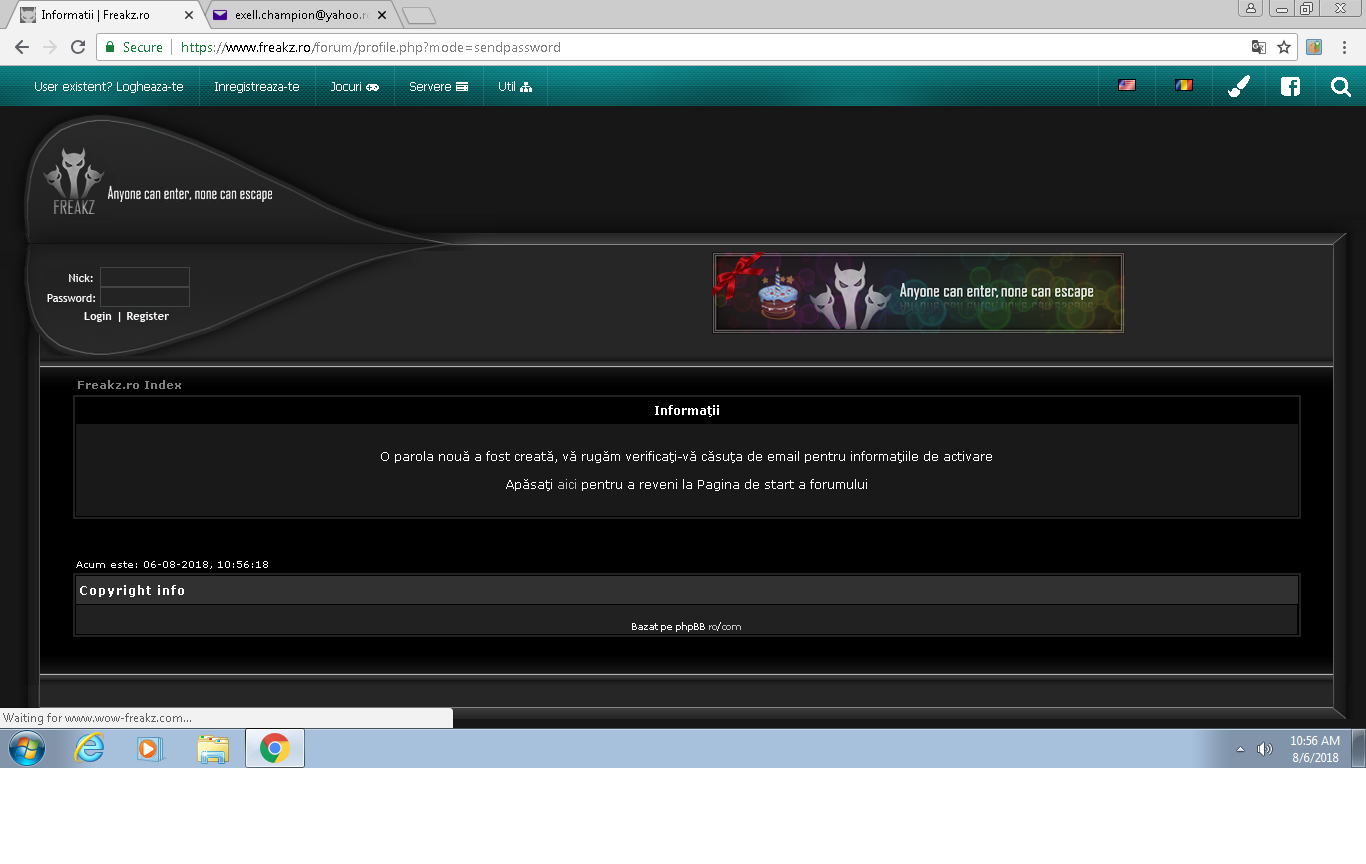Open the Windows Start button
The width and height of the screenshot is (1366, 864).
pos(26,748)
